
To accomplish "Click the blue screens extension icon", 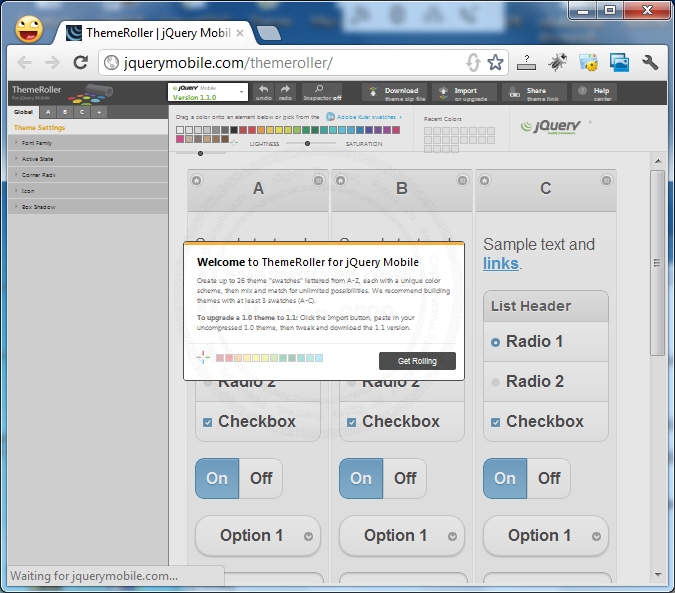I will tap(619, 63).
